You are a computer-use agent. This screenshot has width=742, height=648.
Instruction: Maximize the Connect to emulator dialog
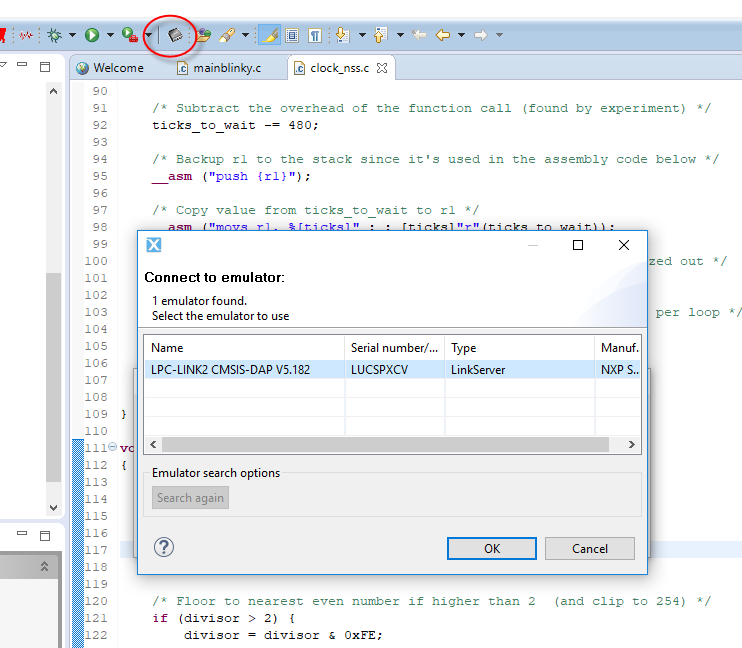click(x=578, y=245)
